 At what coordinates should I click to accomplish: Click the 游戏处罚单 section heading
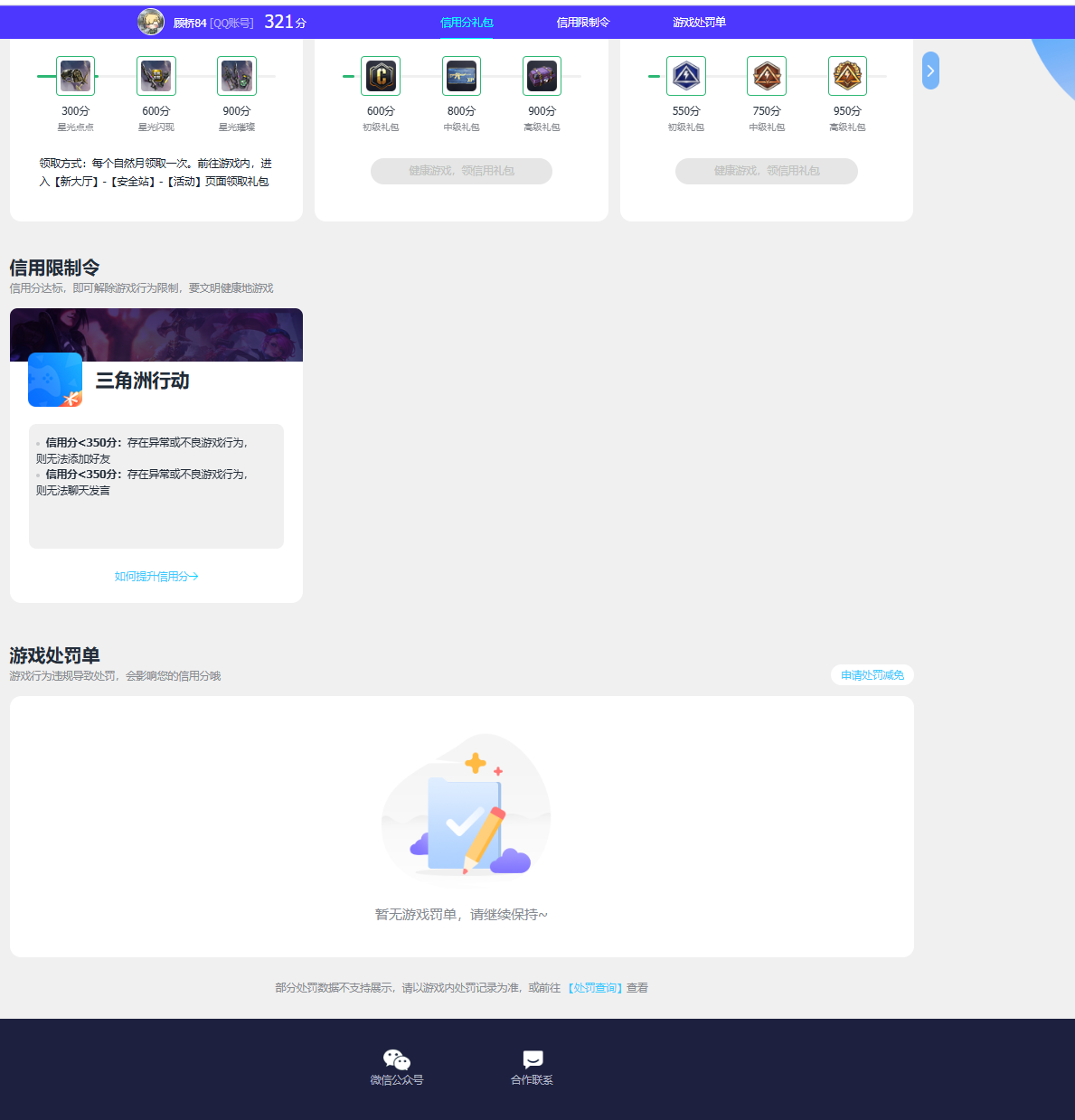tap(54, 655)
